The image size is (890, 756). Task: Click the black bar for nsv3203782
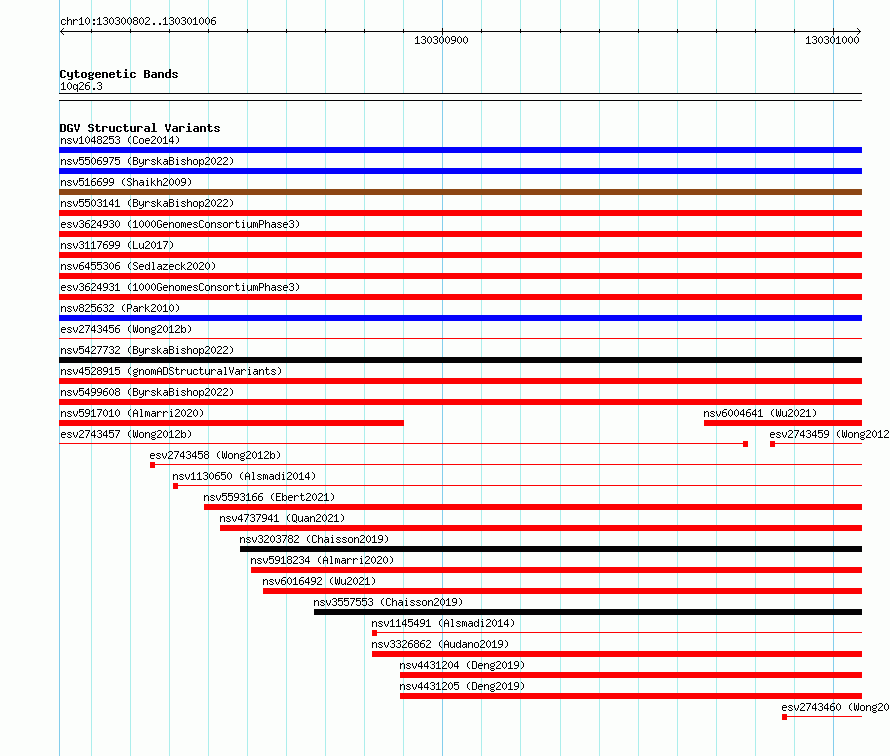(551, 549)
